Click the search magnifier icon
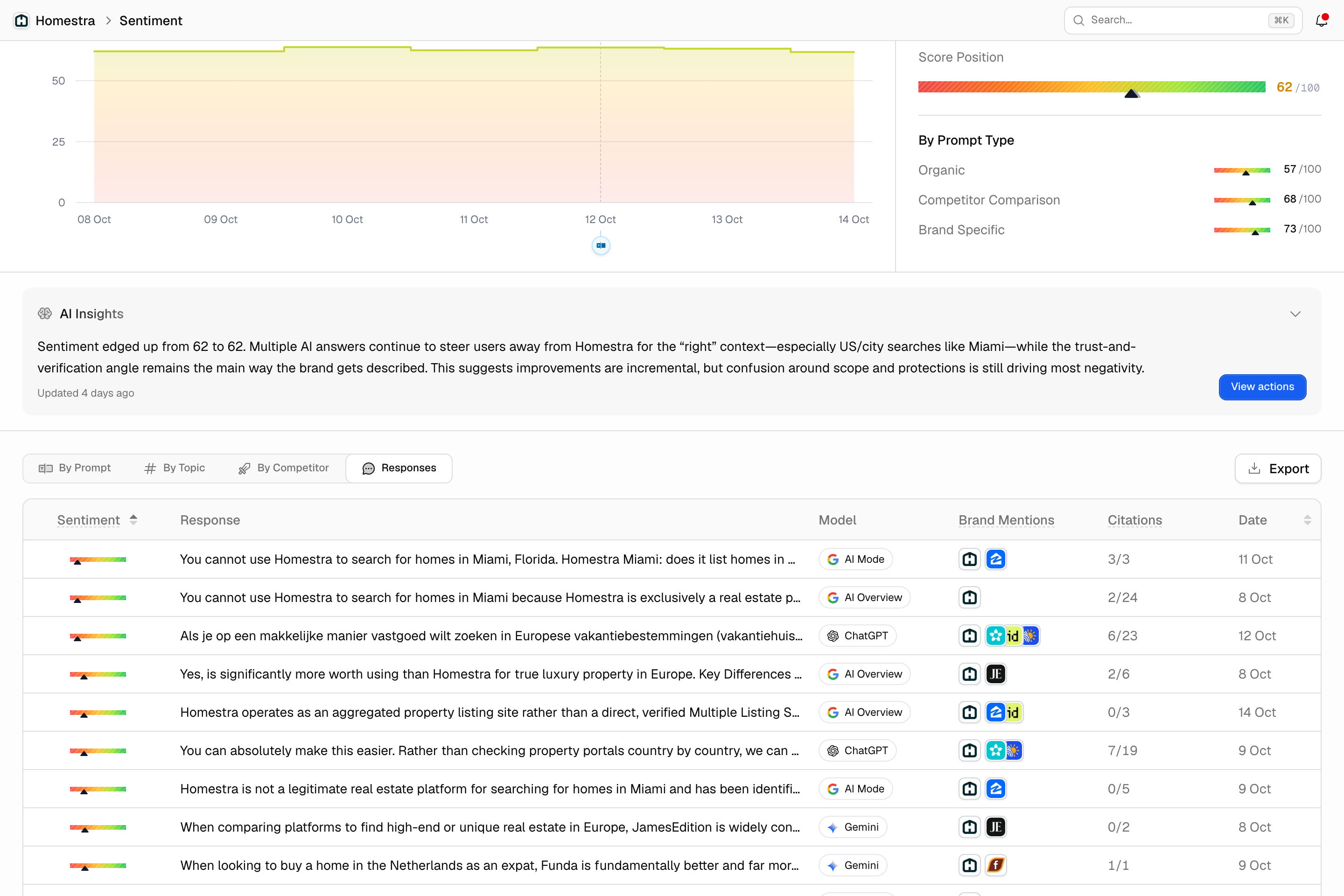This screenshot has width=1344, height=896. tap(1078, 21)
